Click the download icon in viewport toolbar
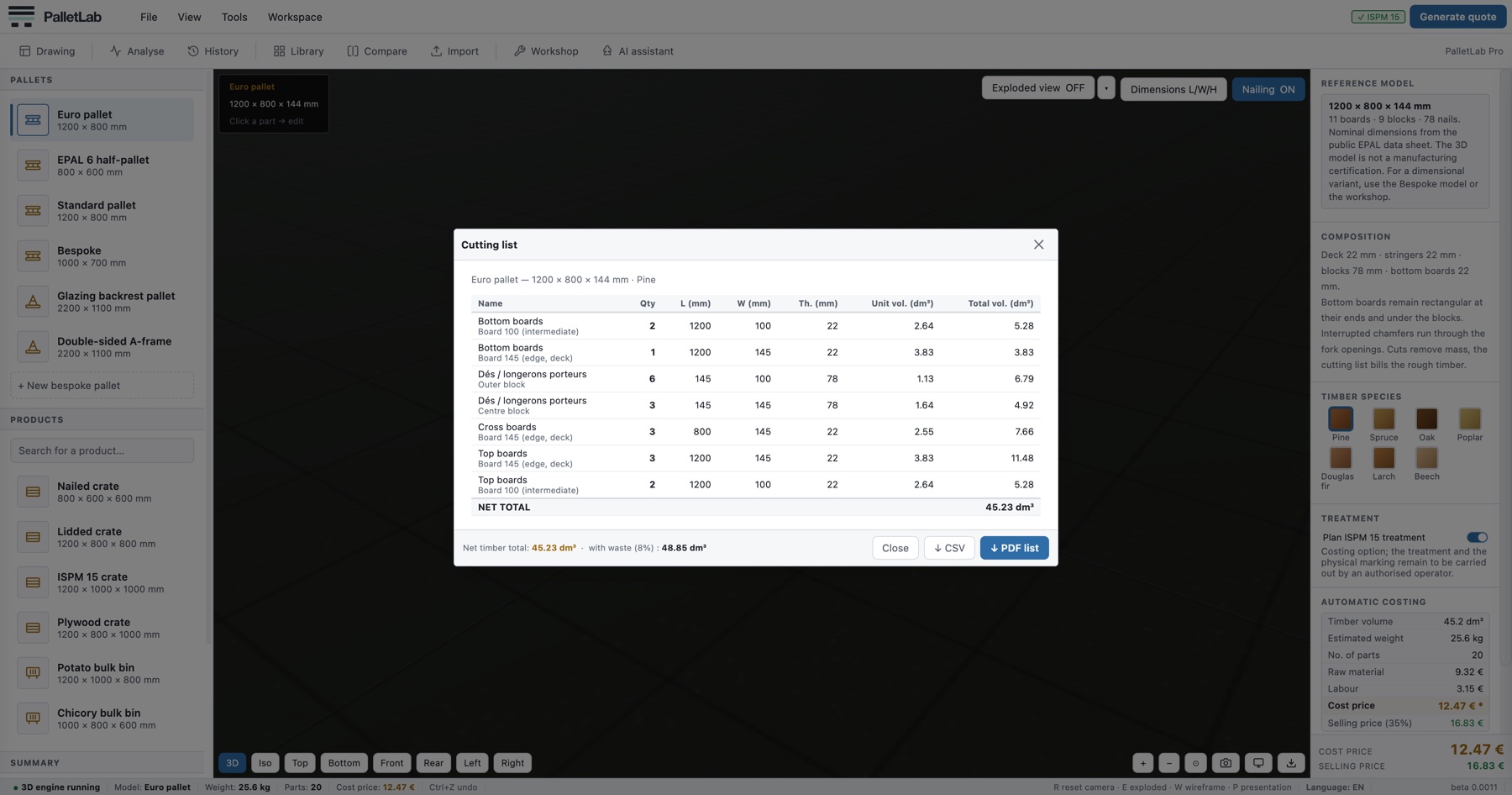The width and height of the screenshot is (1512, 795). pos(1291,763)
